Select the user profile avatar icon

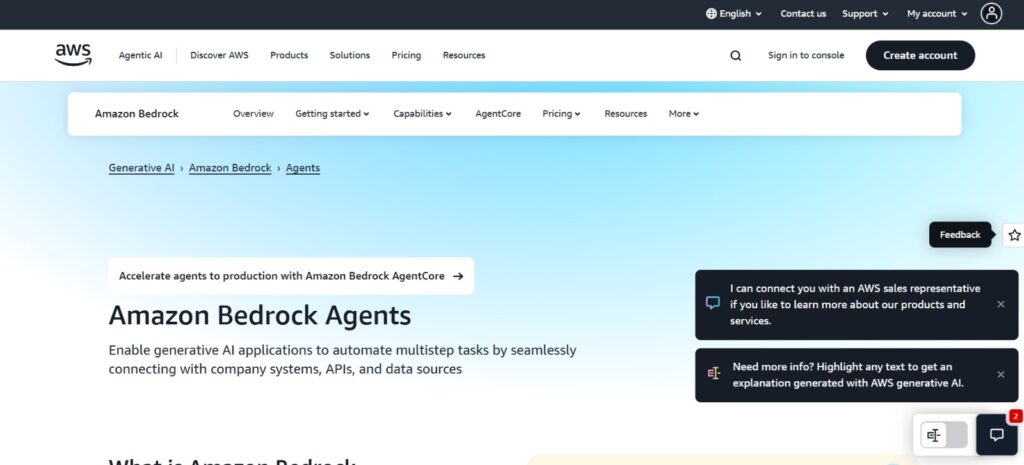tap(991, 13)
